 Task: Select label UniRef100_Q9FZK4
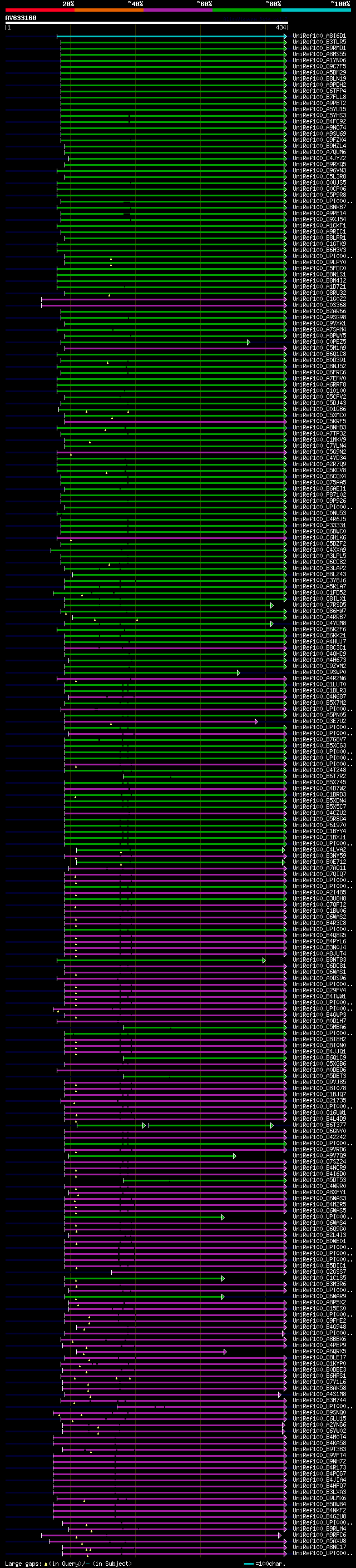coord(319,140)
